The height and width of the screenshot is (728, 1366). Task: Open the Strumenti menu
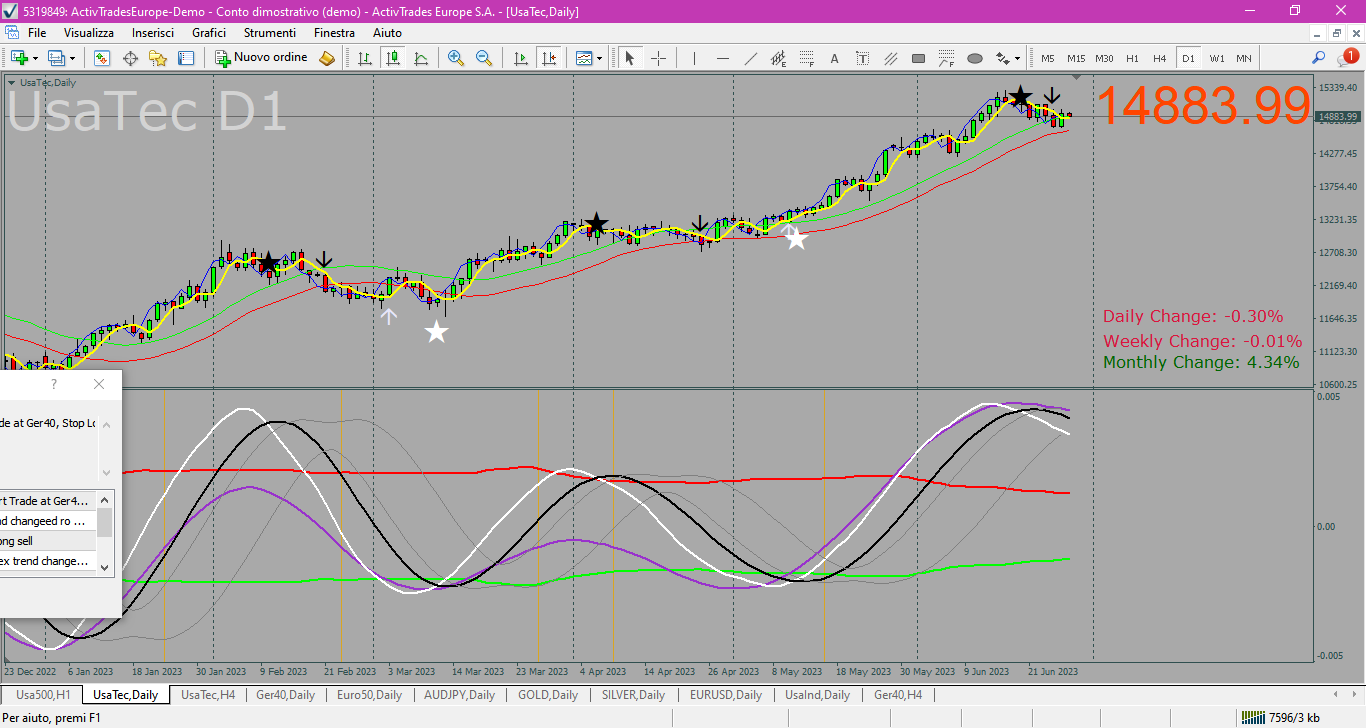pyautogui.click(x=270, y=33)
